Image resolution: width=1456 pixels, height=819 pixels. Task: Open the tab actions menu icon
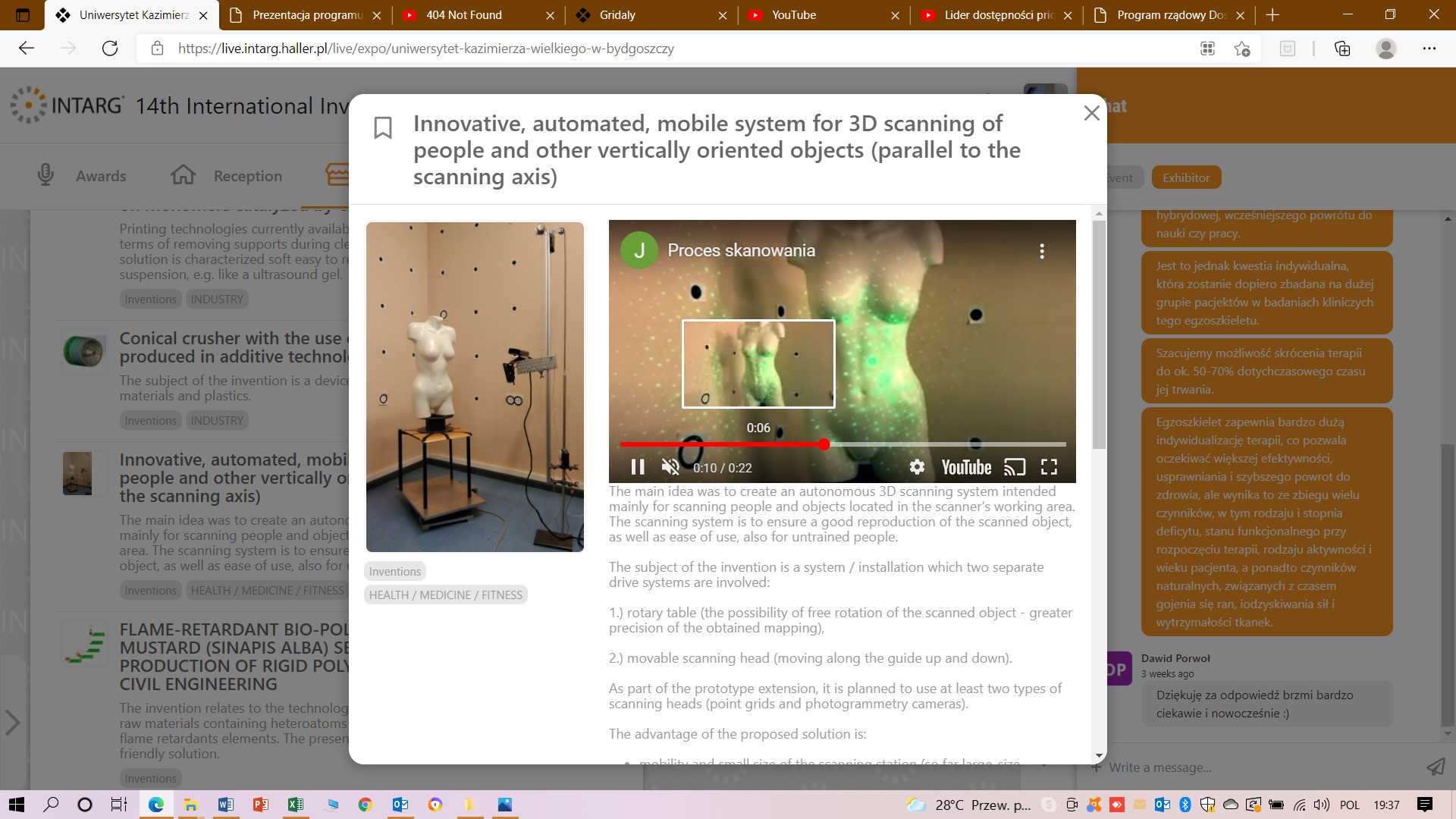pos(23,15)
